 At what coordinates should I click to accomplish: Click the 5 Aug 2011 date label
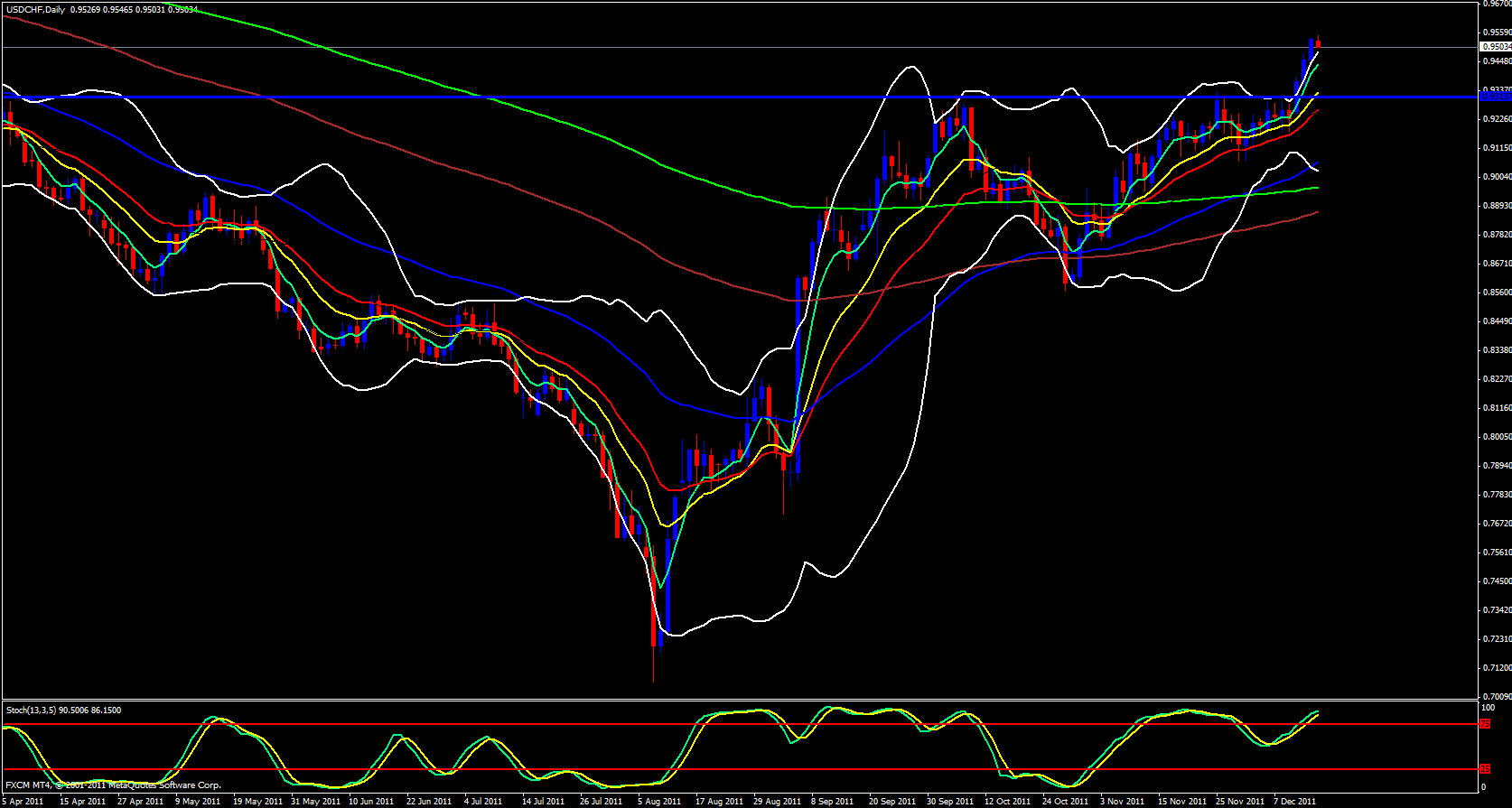(658, 801)
